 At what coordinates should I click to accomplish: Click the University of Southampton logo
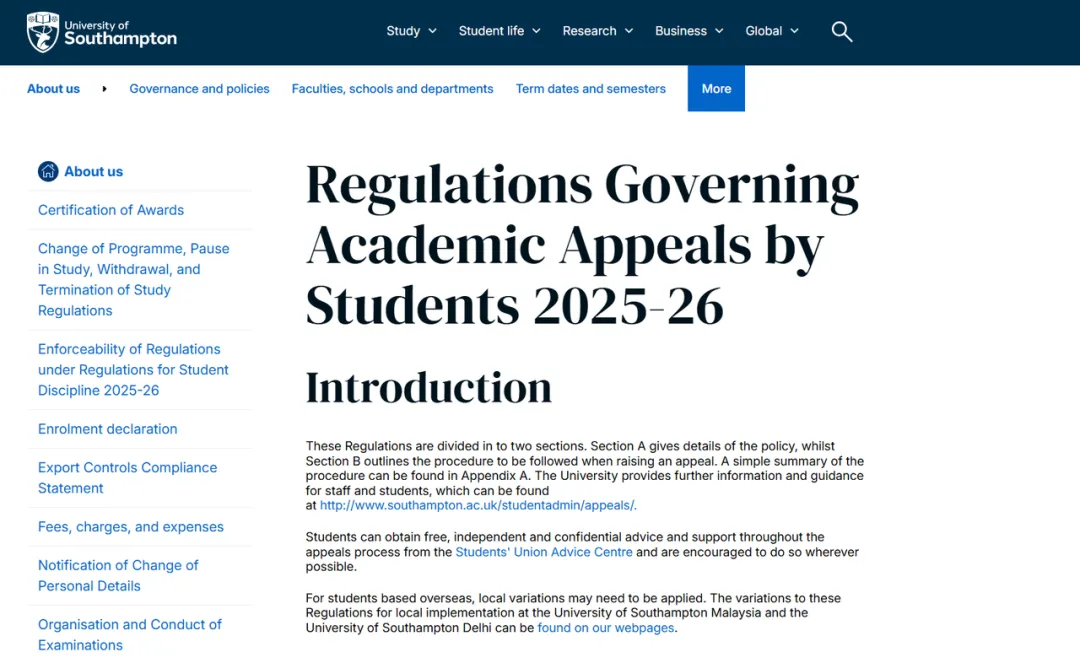click(x=101, y=32)
